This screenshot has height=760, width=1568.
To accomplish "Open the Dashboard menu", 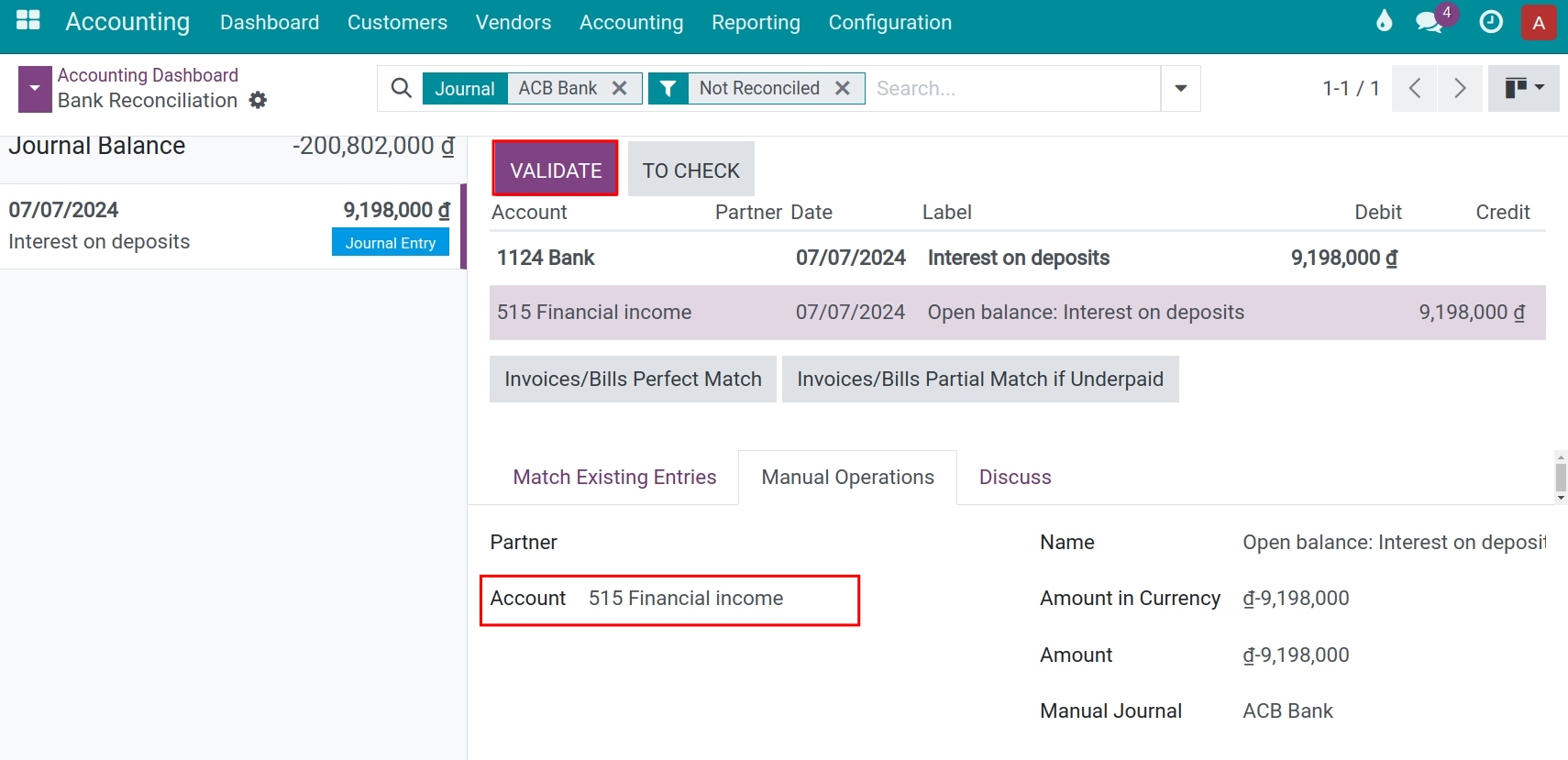I will pos(270,22).
